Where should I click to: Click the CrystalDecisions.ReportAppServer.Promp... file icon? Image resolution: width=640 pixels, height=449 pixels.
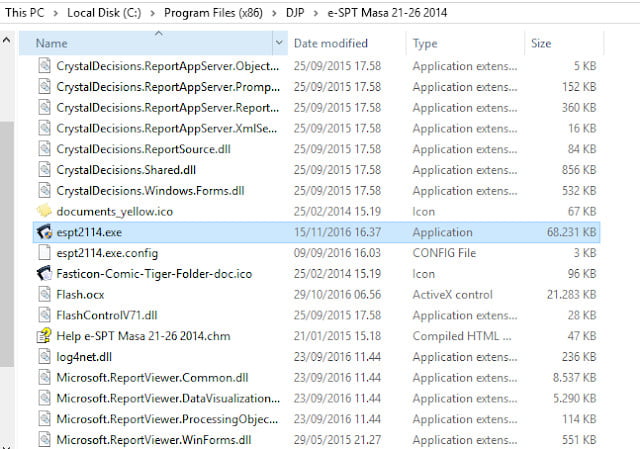click(44, 87)
